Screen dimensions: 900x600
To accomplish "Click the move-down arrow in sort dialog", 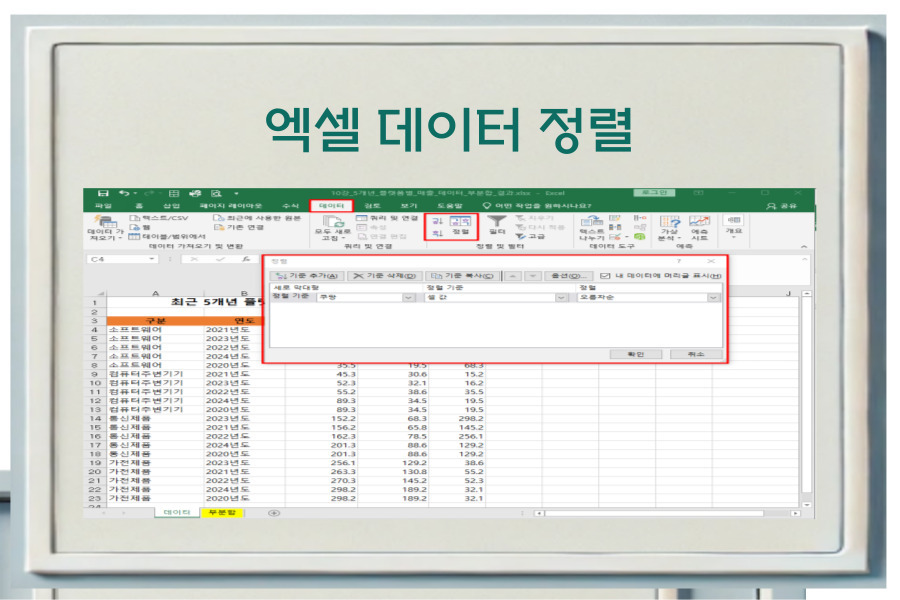I will 533,276.
